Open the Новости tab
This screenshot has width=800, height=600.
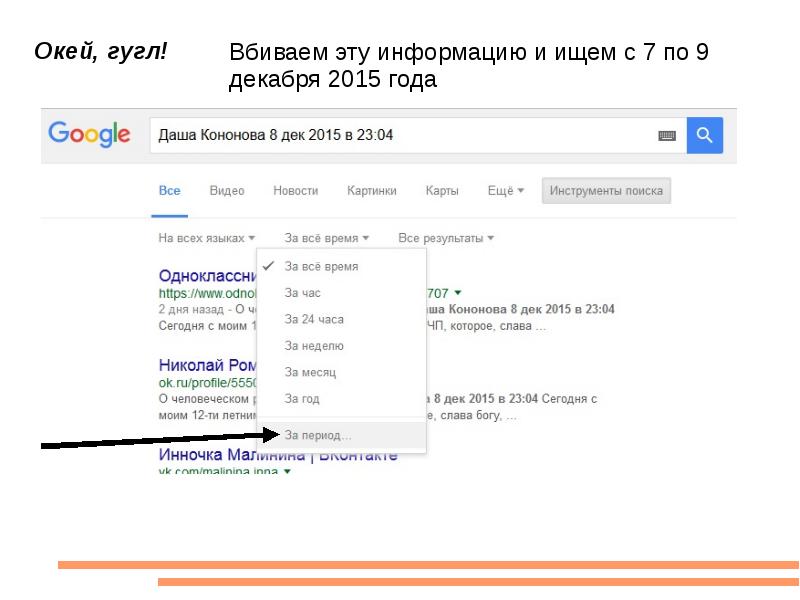point(296,191)
